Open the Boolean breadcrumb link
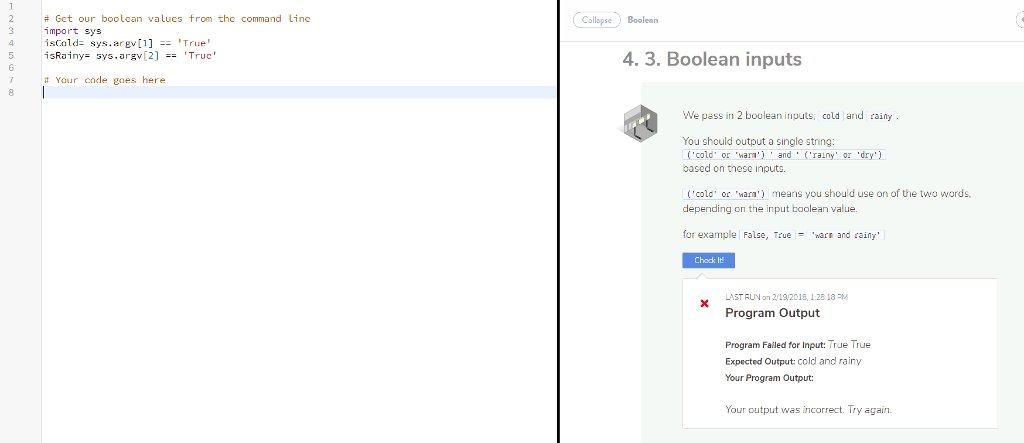 coord(643,20)
